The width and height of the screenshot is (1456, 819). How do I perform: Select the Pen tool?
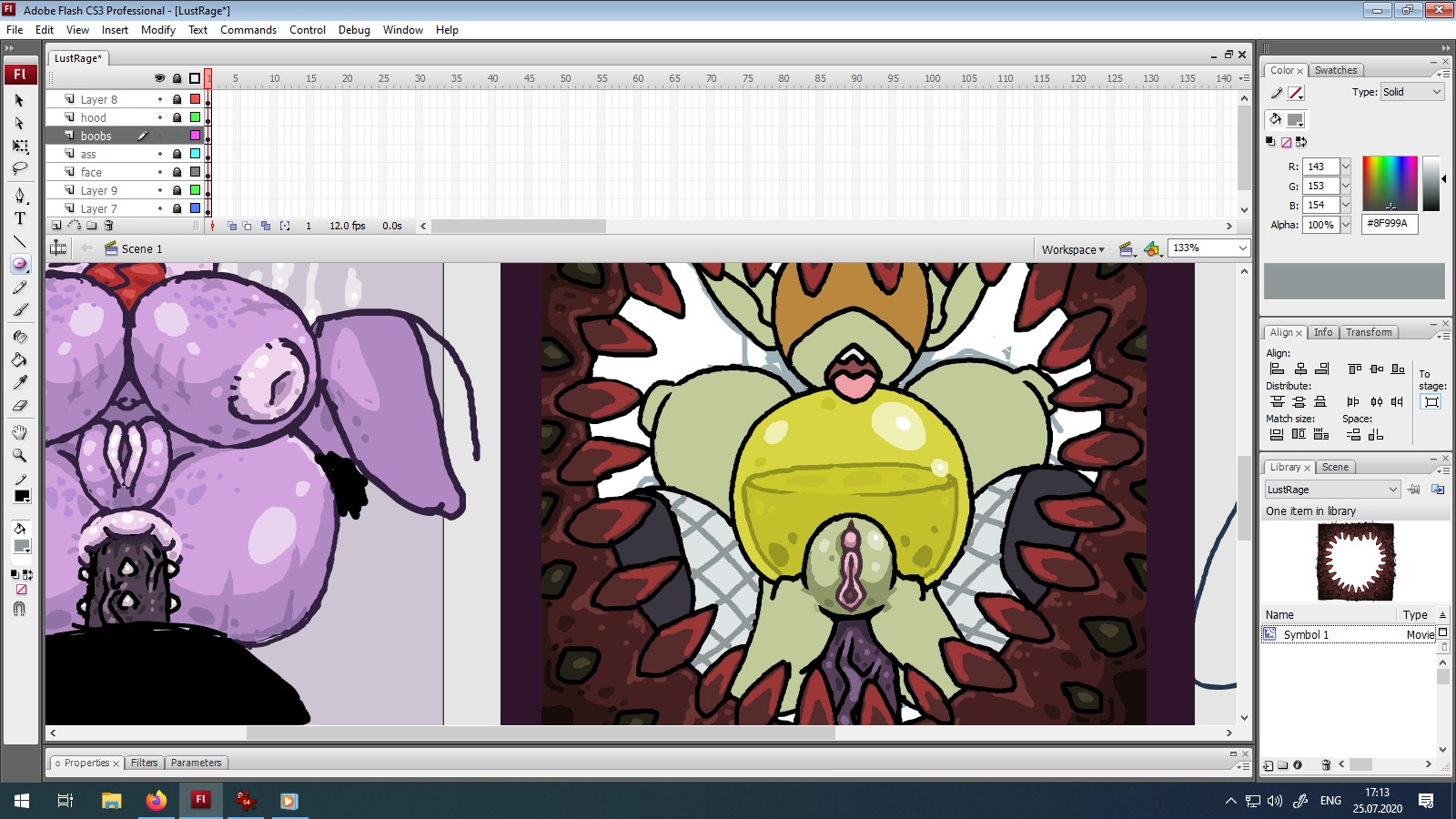(19, 195)
